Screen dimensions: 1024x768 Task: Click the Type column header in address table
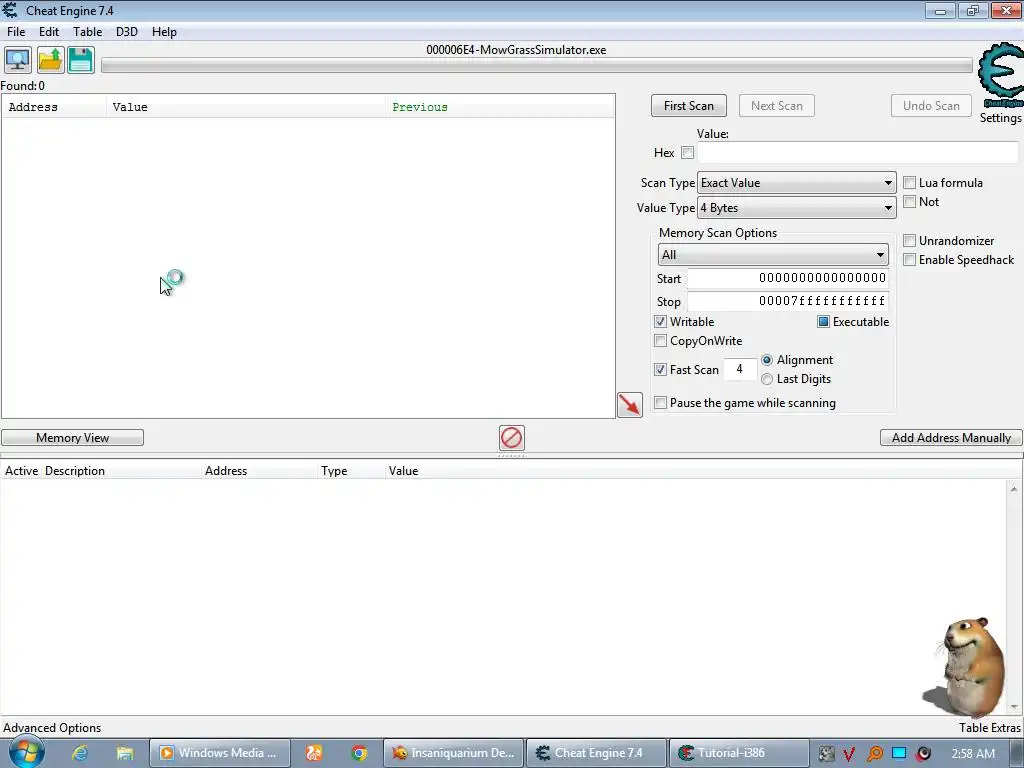[351, 471]
